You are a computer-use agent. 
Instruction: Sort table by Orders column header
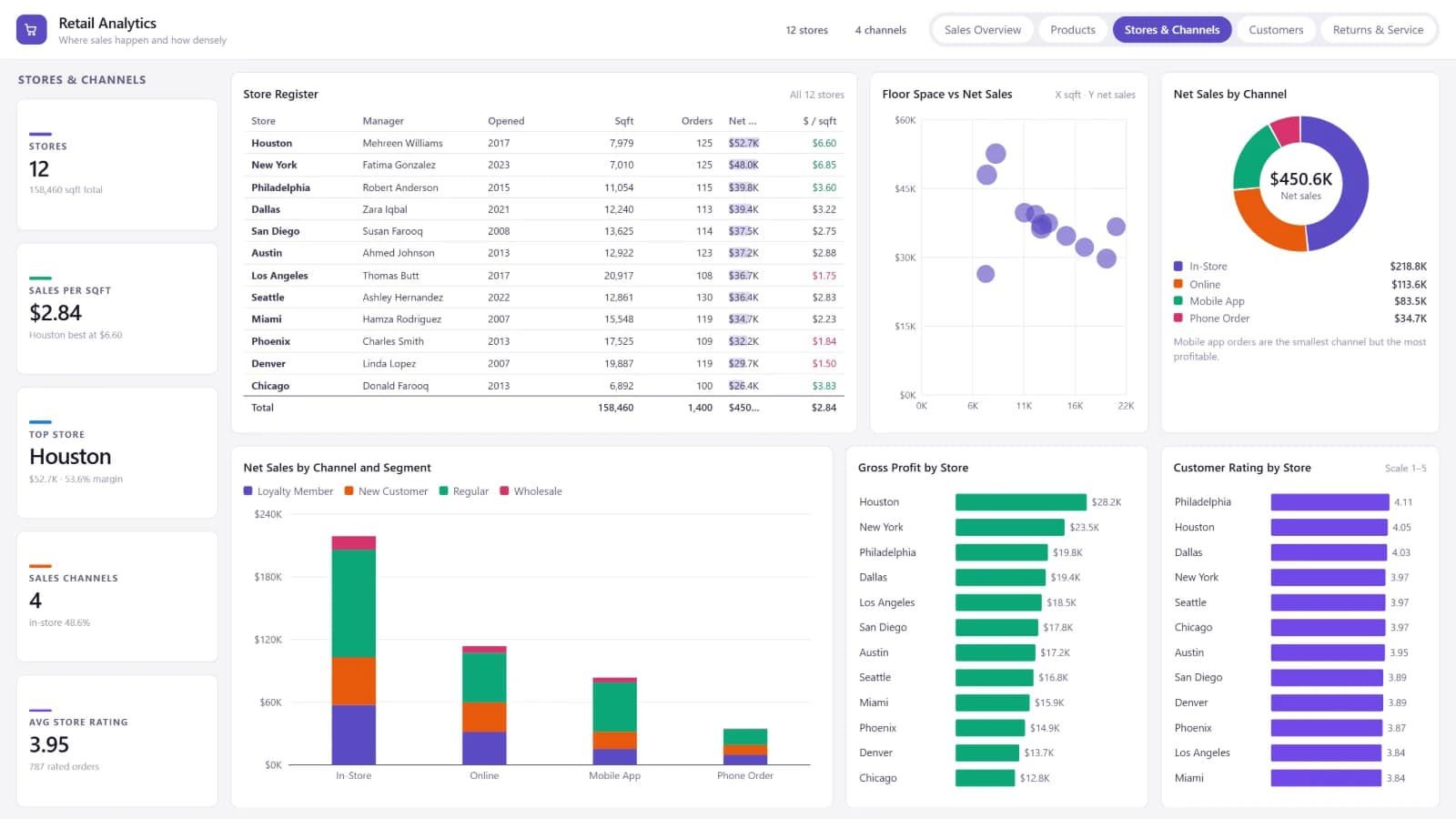coord(697,121)
